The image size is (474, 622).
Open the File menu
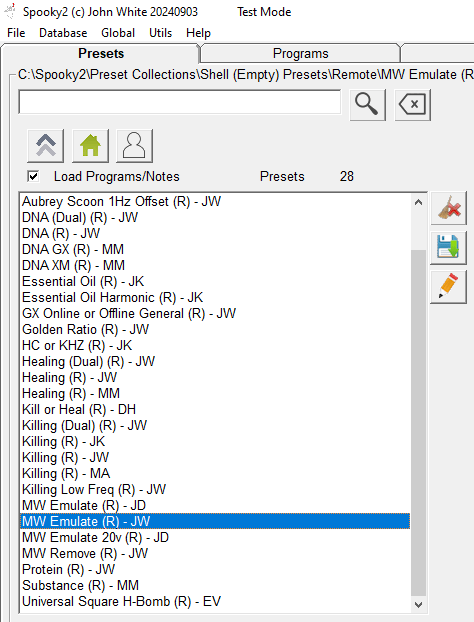coord(16,33)
